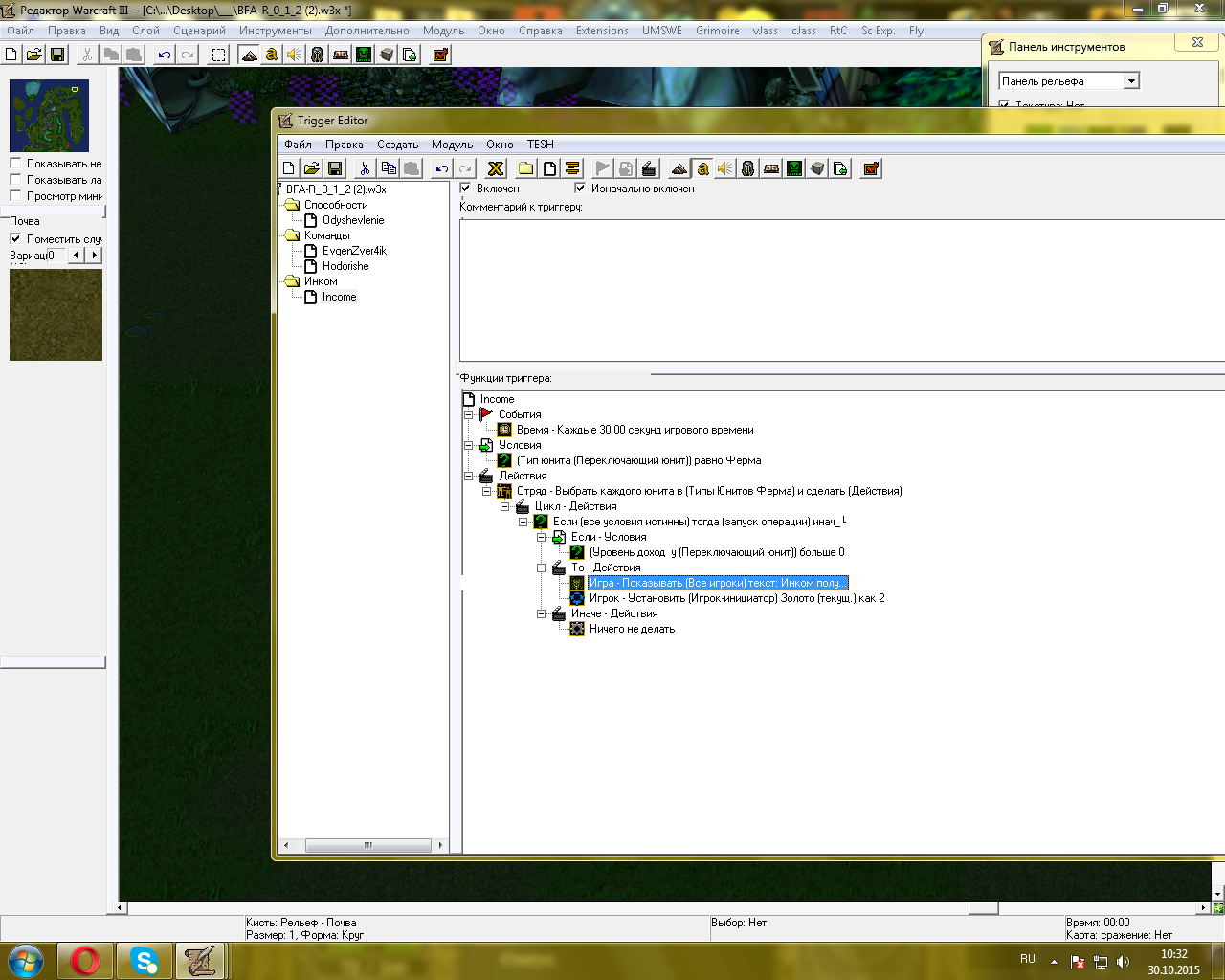Open Opera browser from taskbar
This screenshot has width=1225, height=980.
pyautogui.click(x=85, y=960)
